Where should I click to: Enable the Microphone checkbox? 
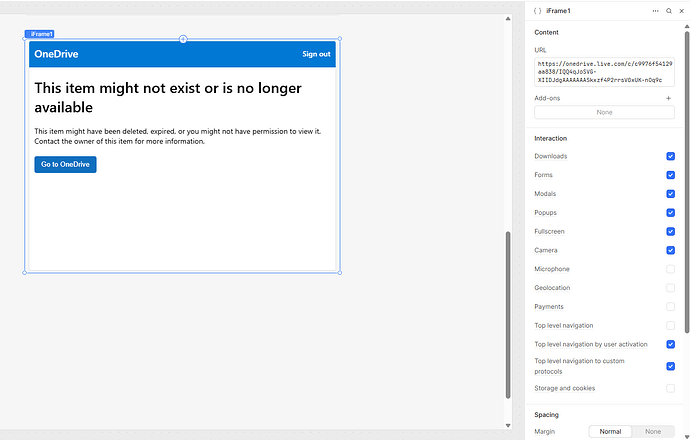pyautogui.click(x=670, y=269)
